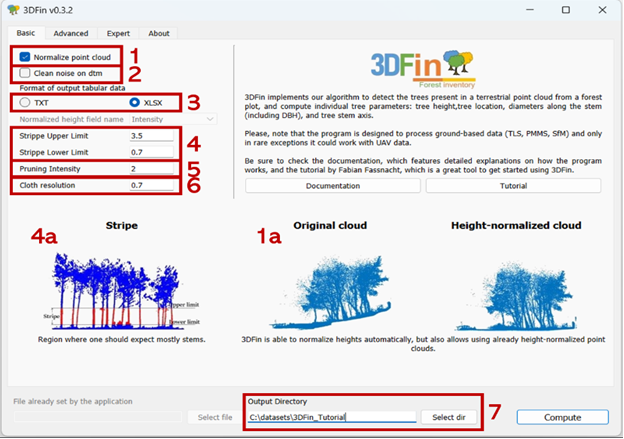Click the 3DFin tree icon in title bar
The image size is (624, 439).
[13, 10]
